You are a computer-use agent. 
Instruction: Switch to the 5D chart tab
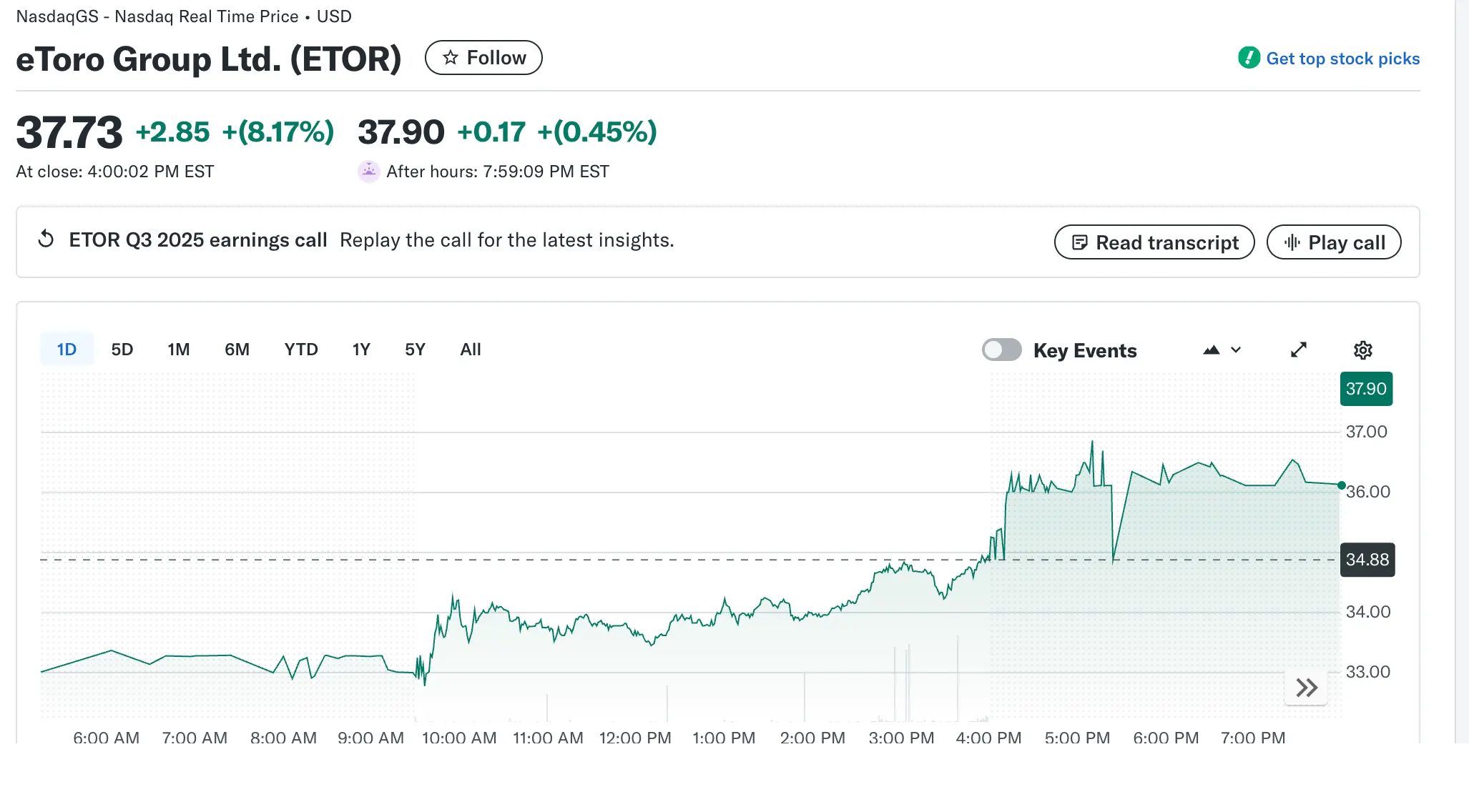122,350
